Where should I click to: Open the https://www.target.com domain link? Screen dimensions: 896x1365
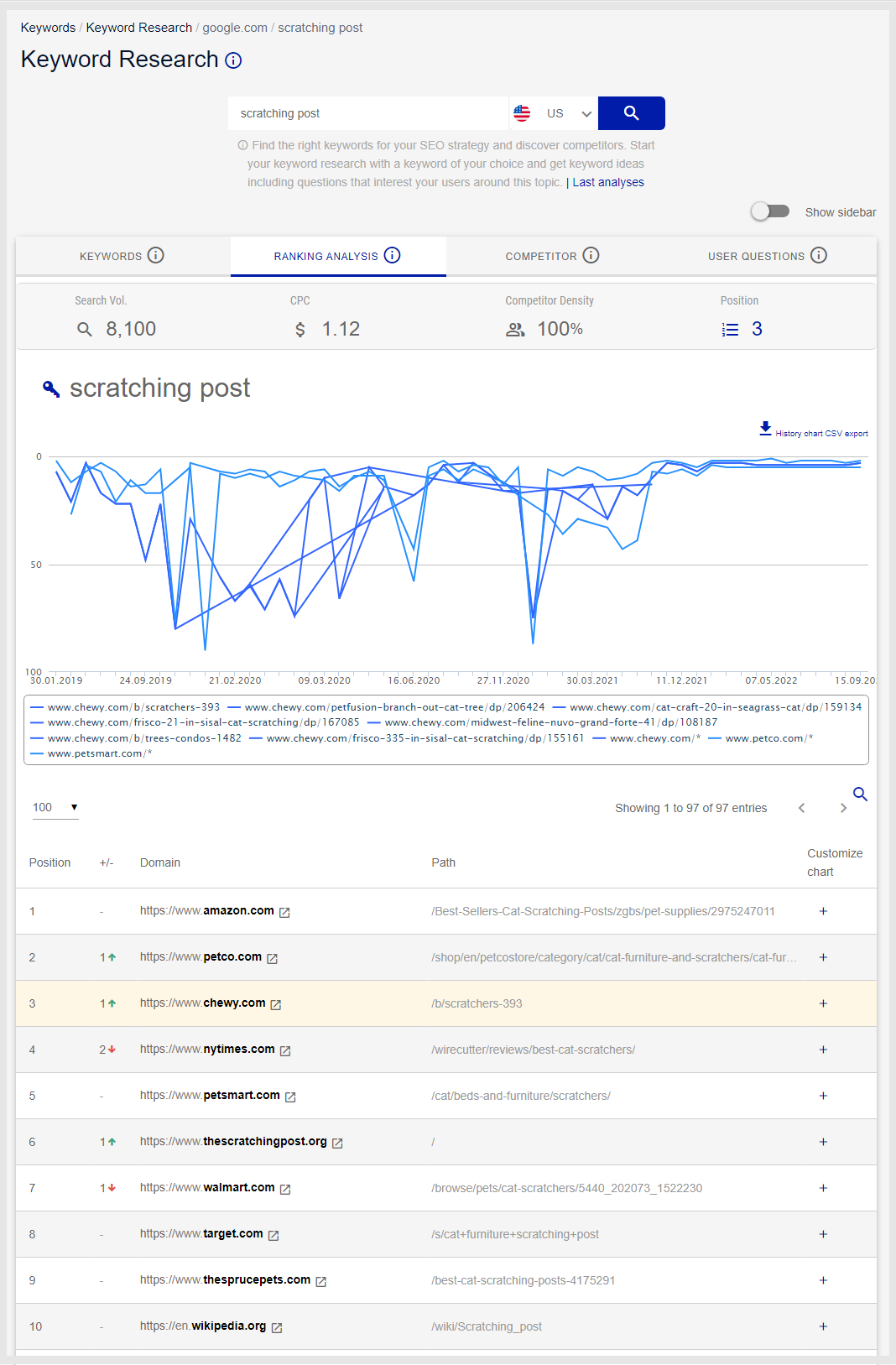click(x=201, y=1233)
